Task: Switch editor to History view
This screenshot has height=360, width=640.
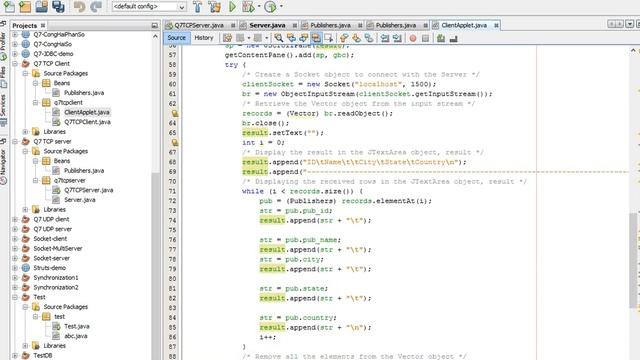Action: tap(204, 38)
